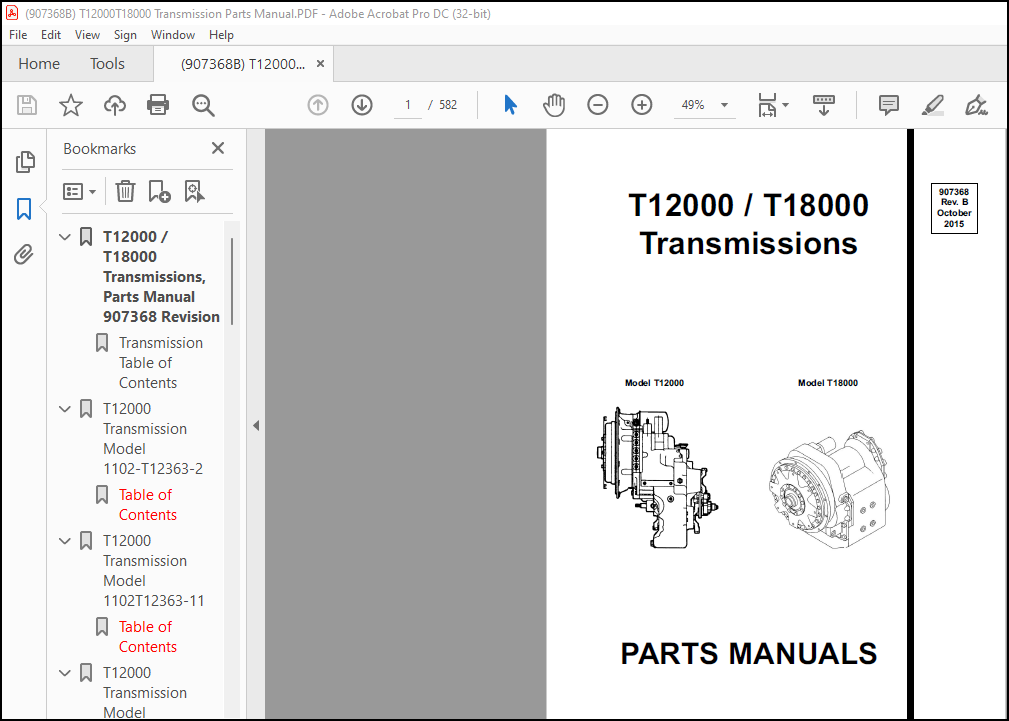This screenshot has height=721, width=1009.
Task: Add a new bookmark
Action: point(159,191)
